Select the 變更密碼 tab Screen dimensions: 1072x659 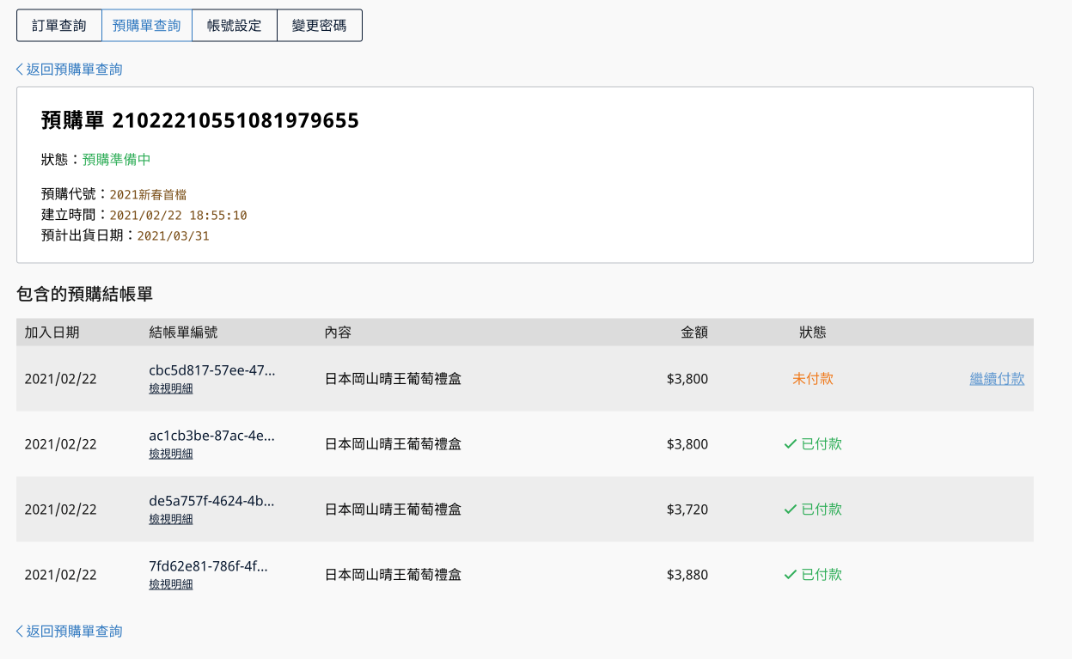[319, 26]
